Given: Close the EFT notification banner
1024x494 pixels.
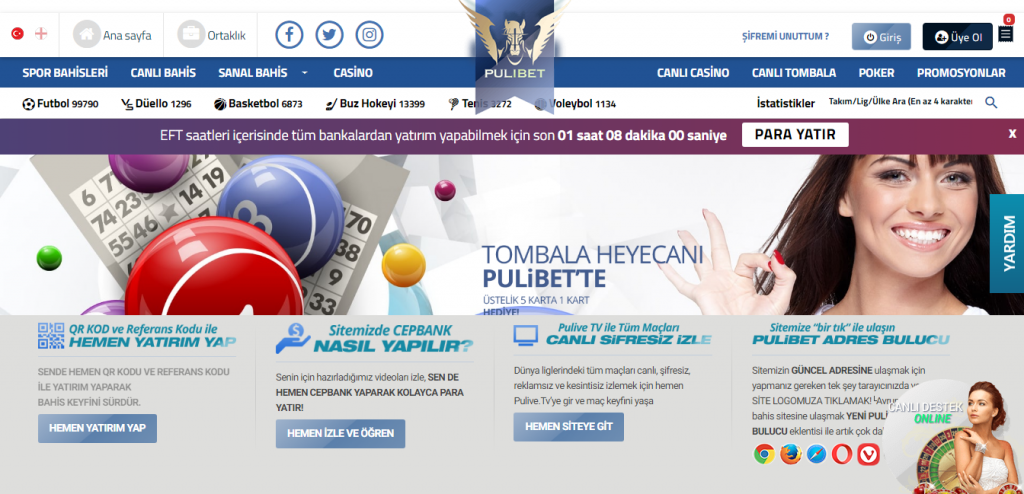Looking at the screenshot, I should pos(1012,134).
